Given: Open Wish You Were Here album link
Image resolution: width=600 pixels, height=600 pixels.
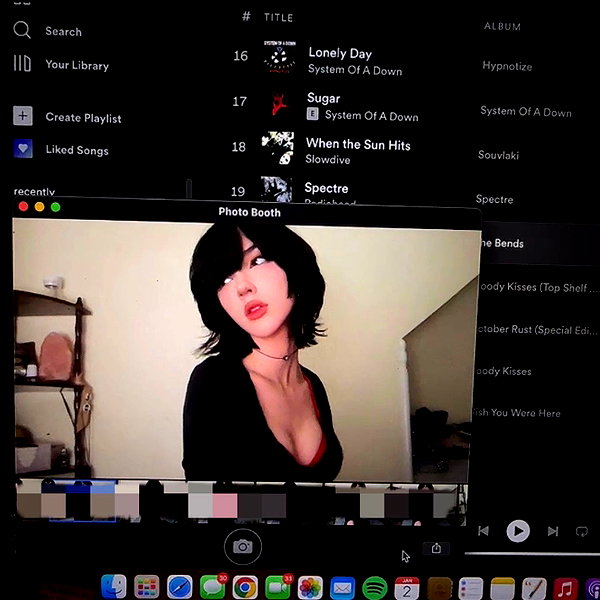Looking at the screenshot, I should tap(517, 412).
